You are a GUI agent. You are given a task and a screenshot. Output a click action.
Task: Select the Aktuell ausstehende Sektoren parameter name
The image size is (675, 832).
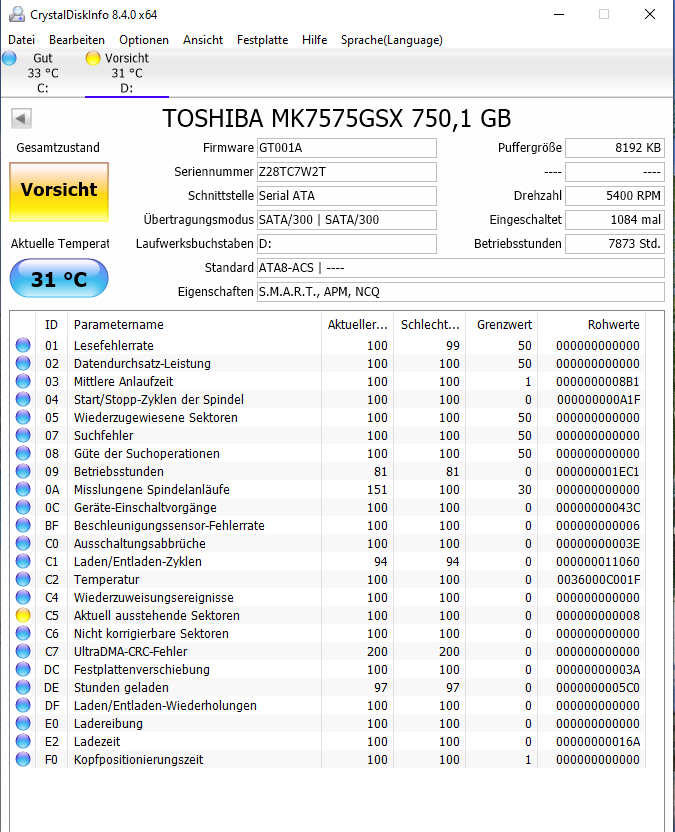pos(157,616)
